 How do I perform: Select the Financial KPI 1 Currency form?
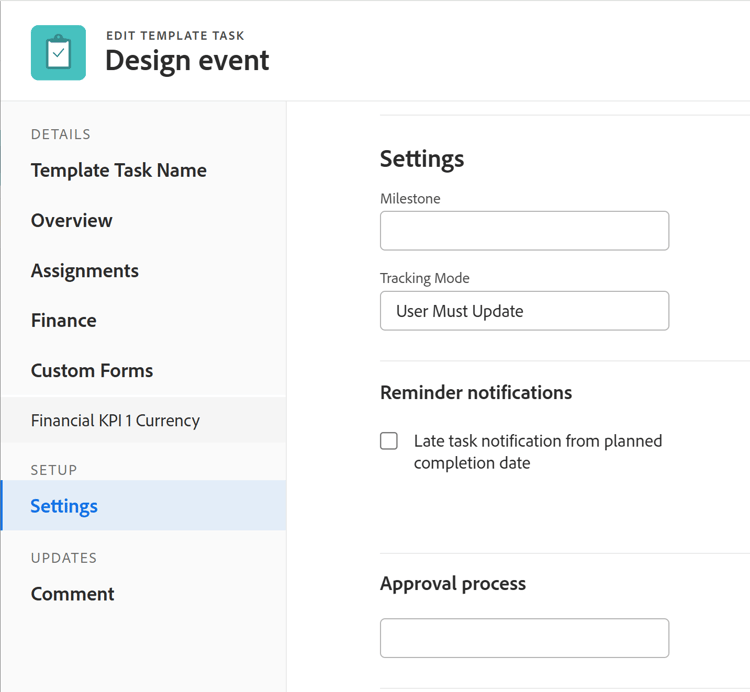(116, 420)
